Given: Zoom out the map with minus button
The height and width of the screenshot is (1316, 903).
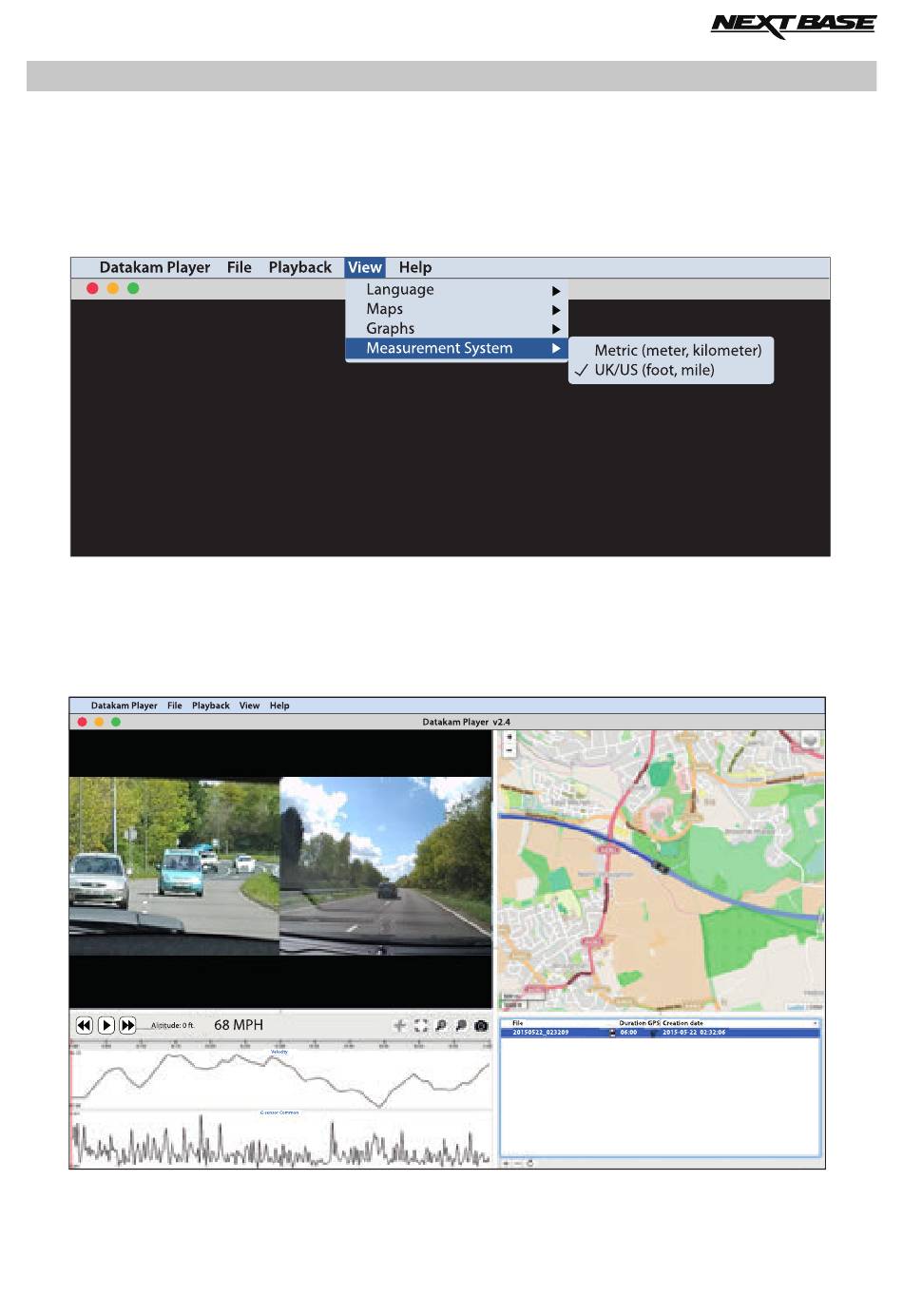Looking at the screenshot, I should [x=509, y=749].
